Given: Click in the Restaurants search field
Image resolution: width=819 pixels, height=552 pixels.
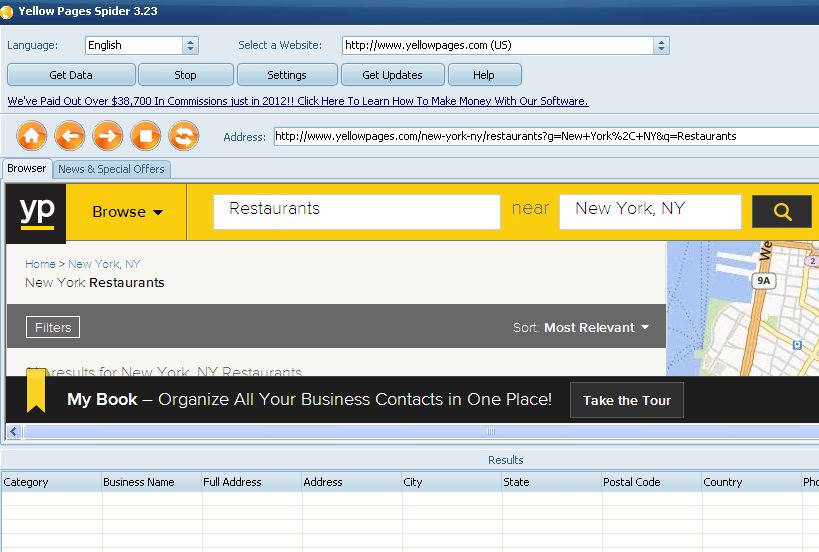Looking at the screenshot, I should 357,212.
